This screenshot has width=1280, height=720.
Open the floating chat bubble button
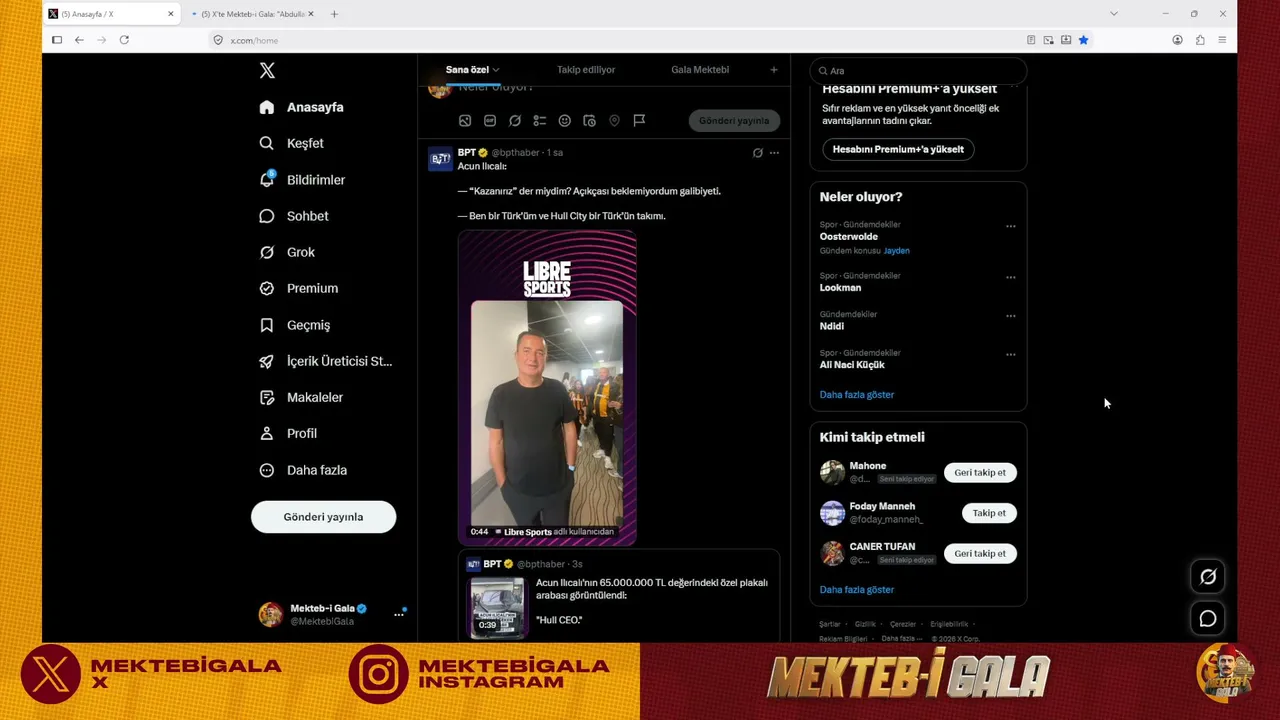click(1208, 619)
